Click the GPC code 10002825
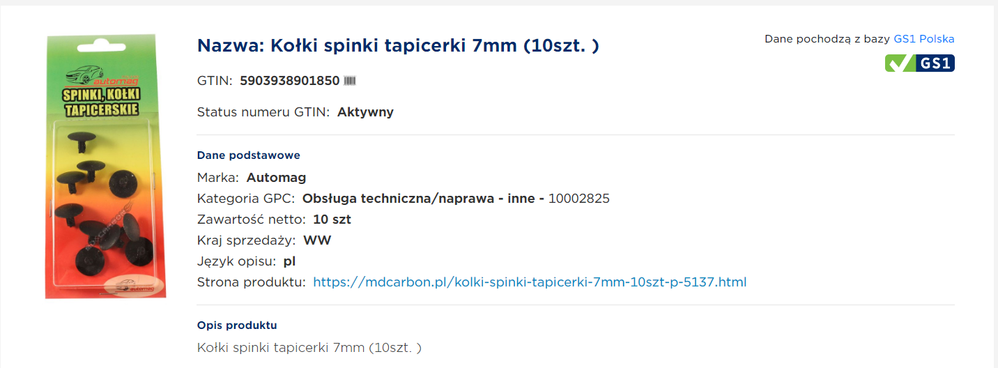 [579, 199]
